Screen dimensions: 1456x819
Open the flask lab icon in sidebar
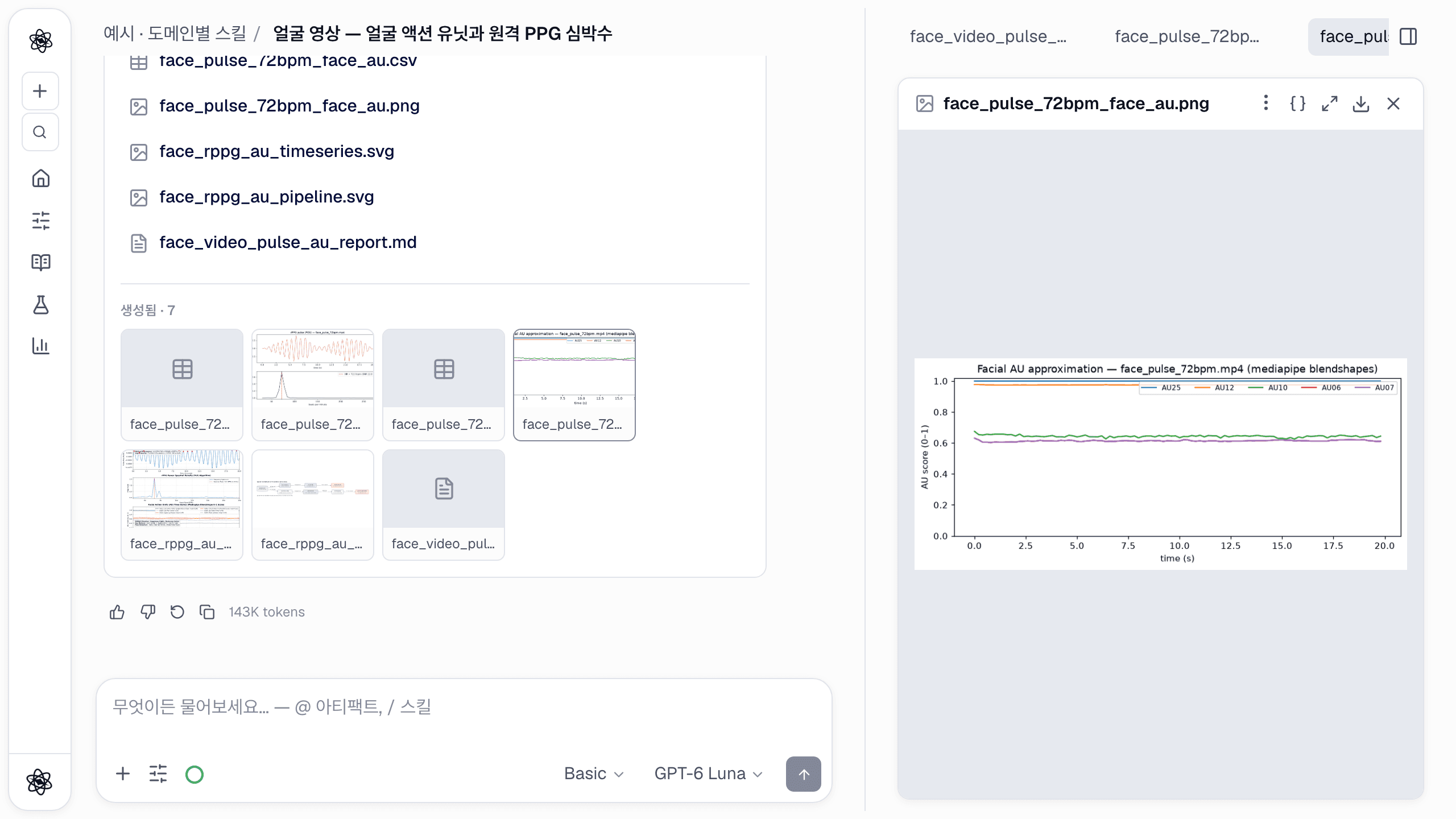(40, 304)
